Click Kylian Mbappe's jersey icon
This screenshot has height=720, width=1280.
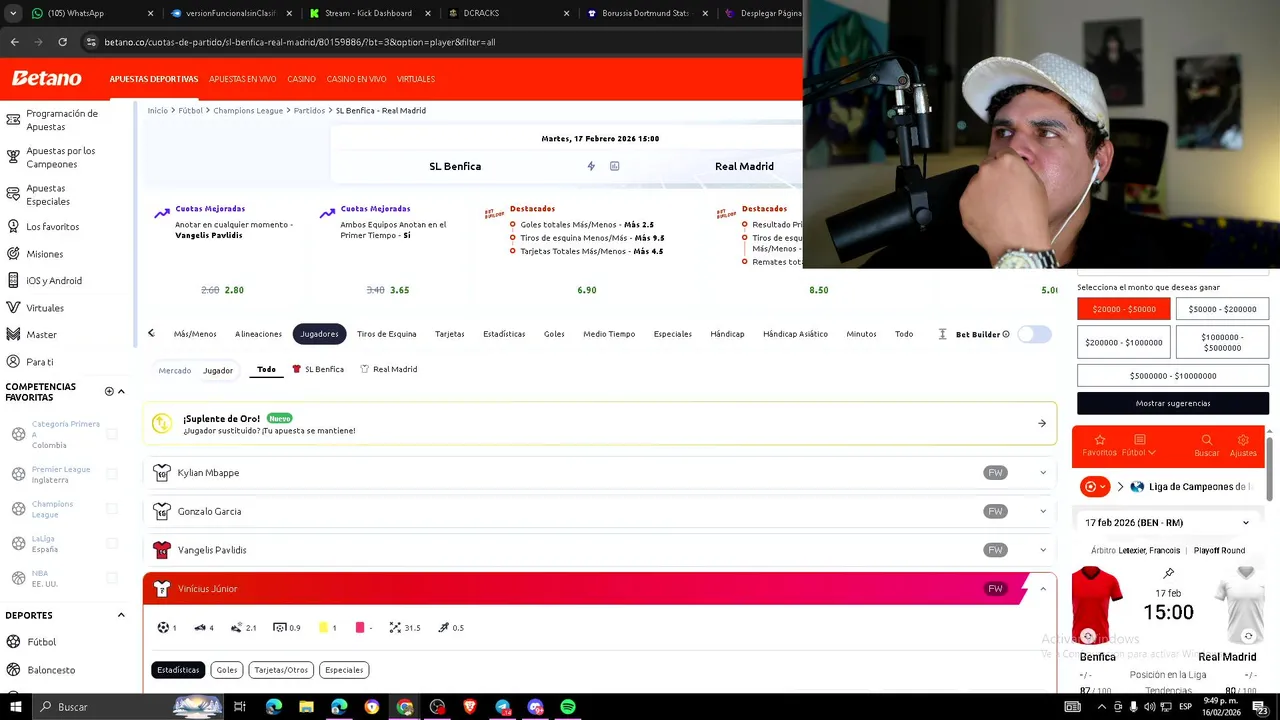tap(162, 473)
